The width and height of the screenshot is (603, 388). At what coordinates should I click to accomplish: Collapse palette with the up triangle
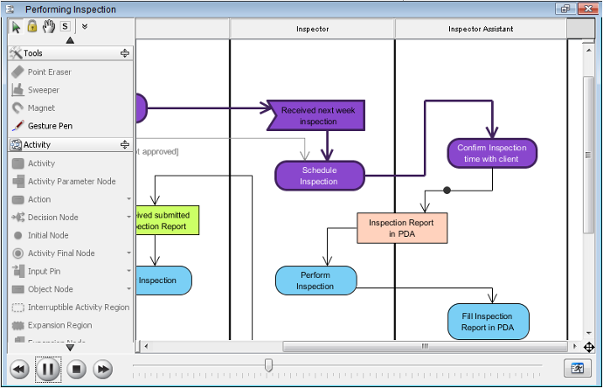pos(70,40)
